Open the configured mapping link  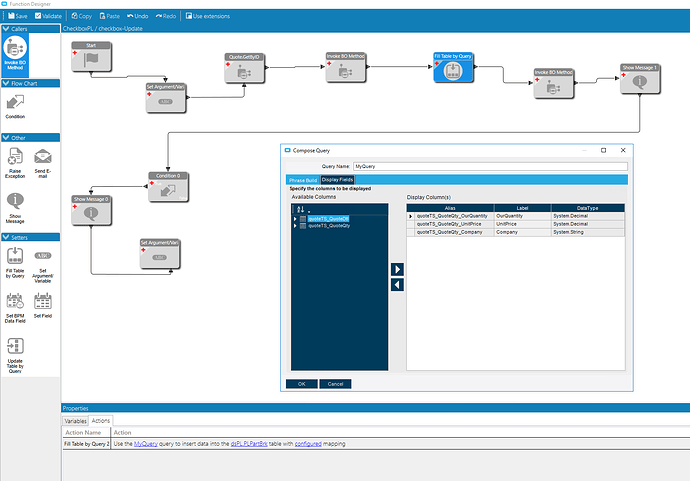(x=308, y=444)
